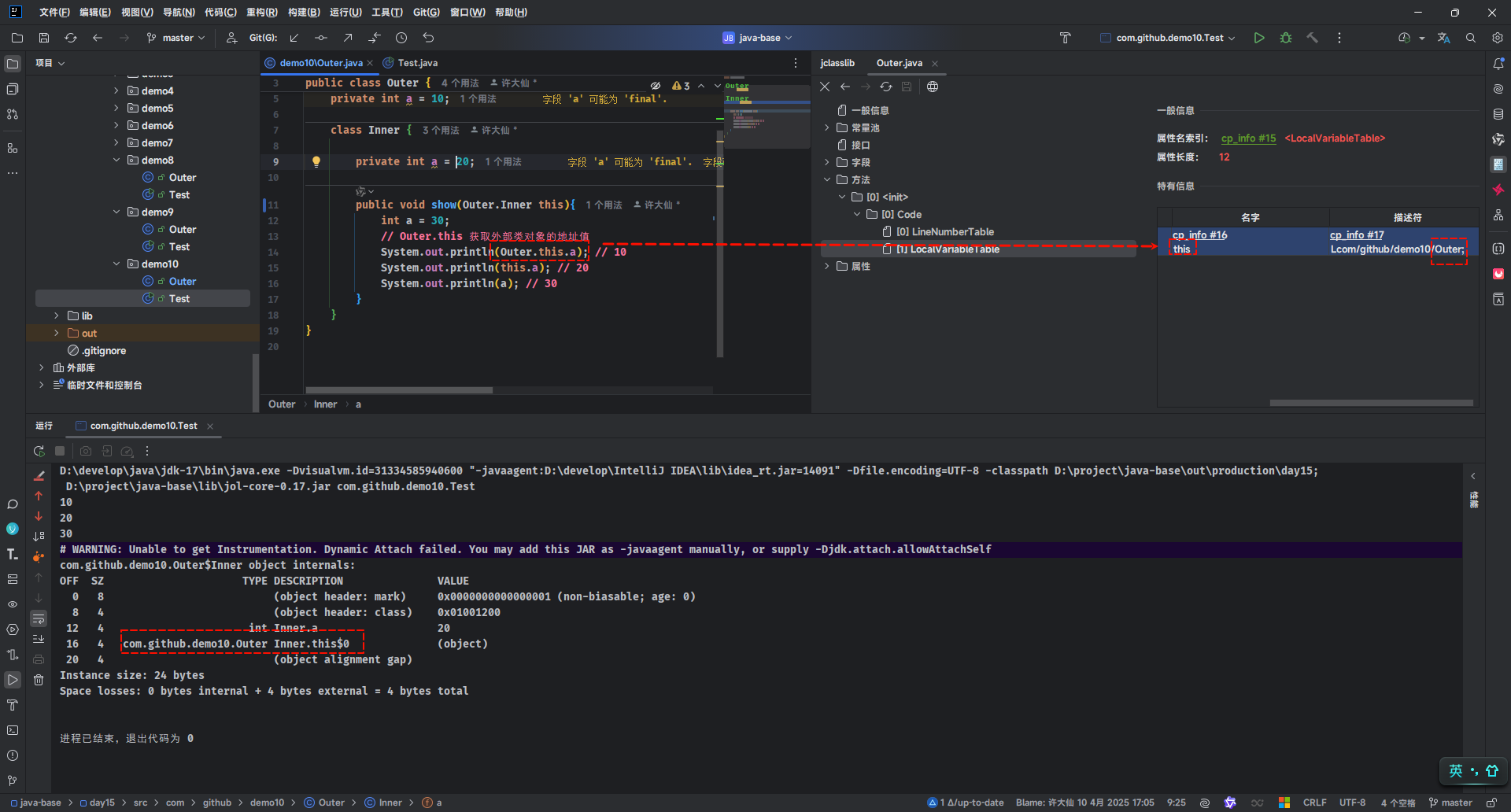Clear the console output with the trash icon
The image size is (1511, 812).
pos(39,680)
